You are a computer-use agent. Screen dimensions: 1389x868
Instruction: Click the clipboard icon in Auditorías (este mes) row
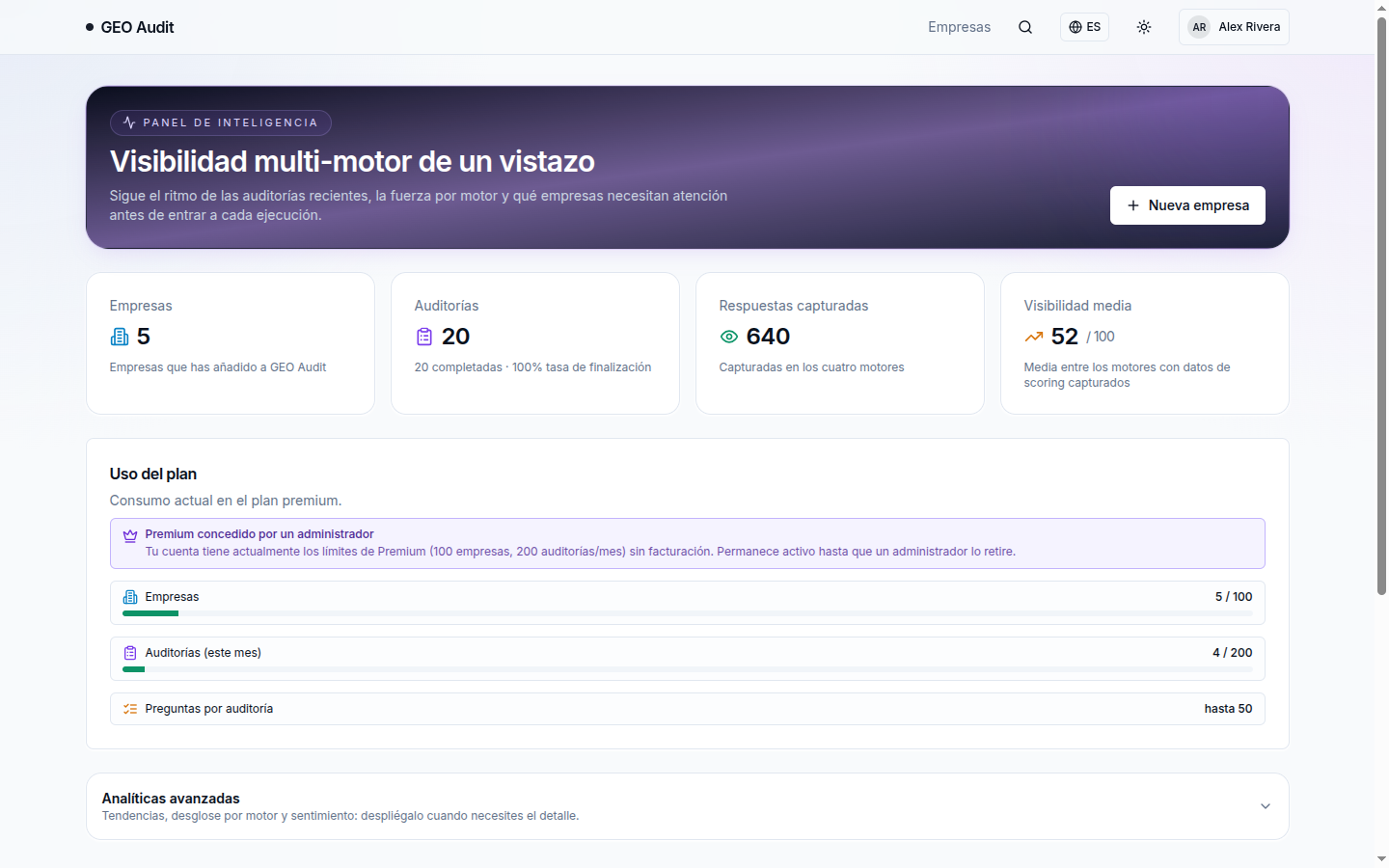(130, 653)
